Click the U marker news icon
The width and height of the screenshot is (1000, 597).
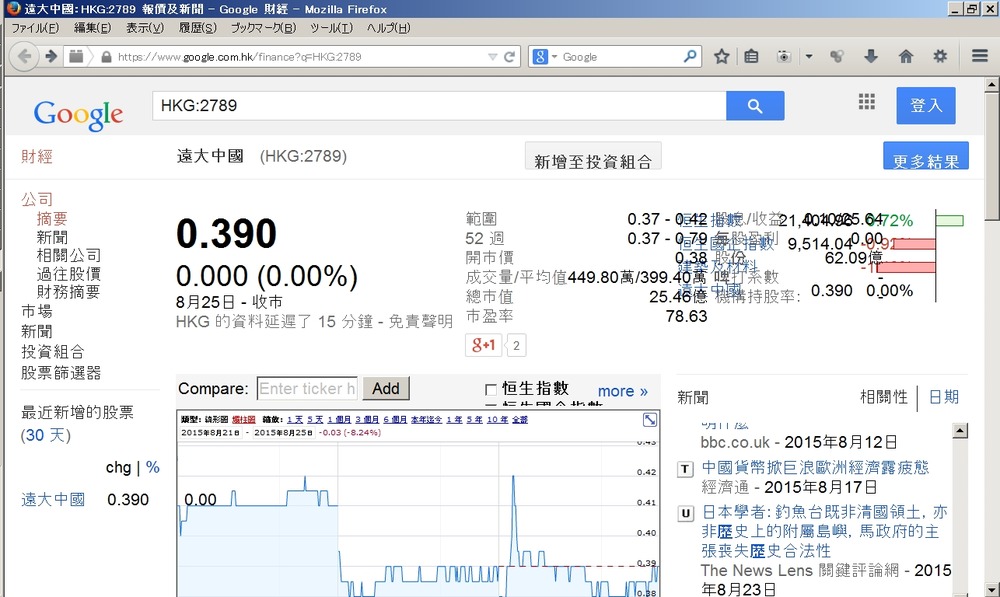point(686,513)
